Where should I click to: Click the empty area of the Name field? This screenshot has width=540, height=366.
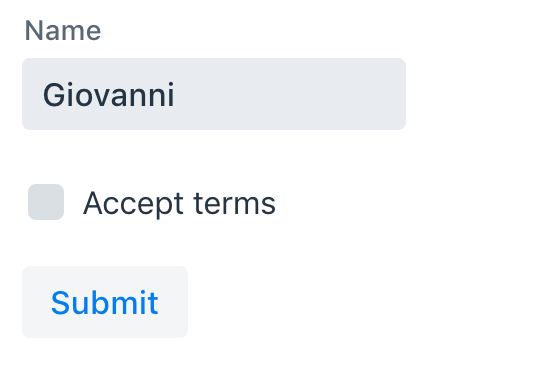tap(289, 94)
